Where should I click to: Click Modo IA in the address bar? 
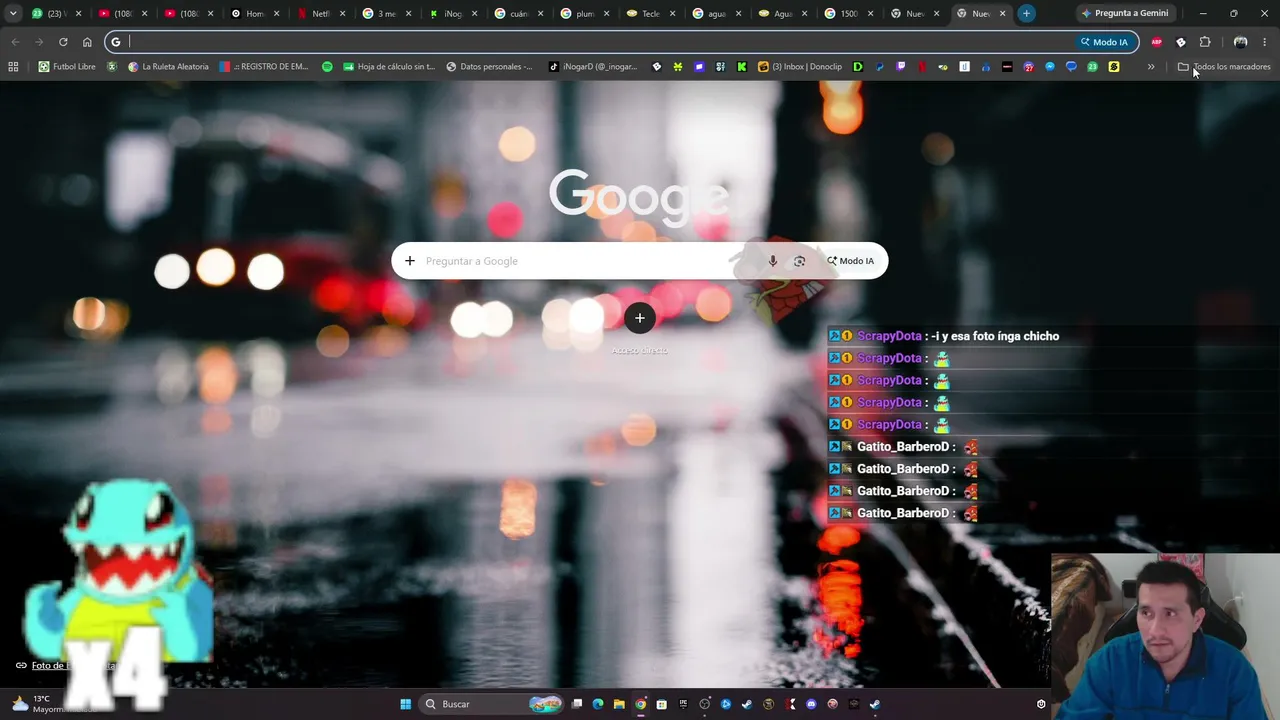pos(1104,42)
